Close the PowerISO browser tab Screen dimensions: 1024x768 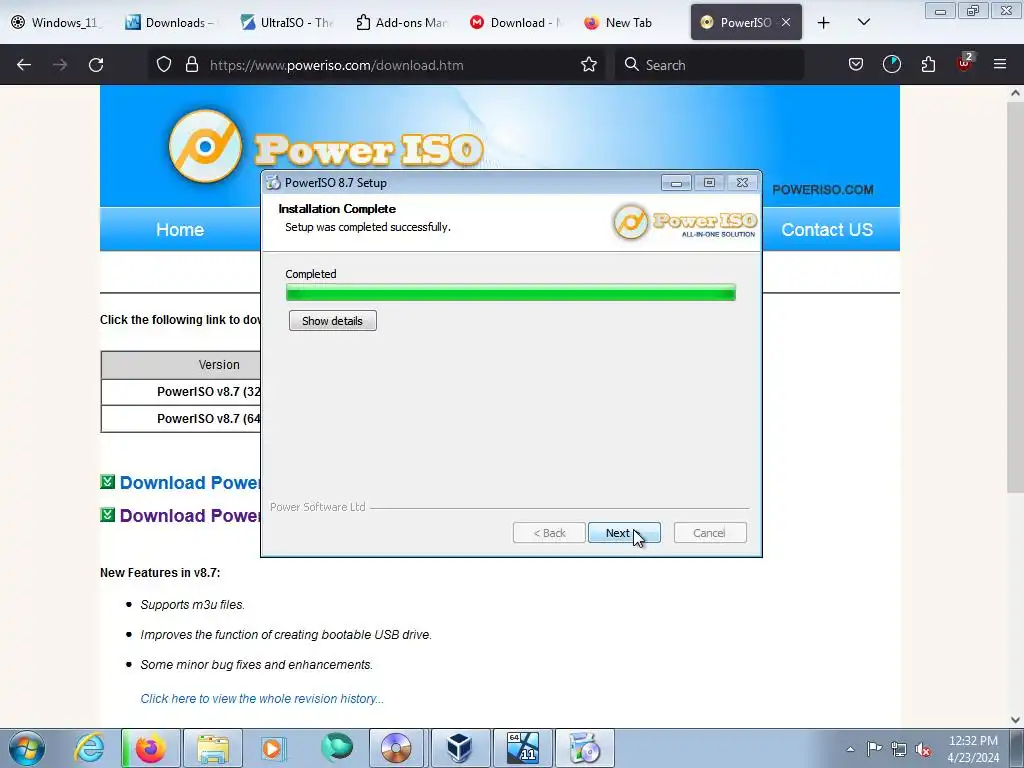click(x=786, y=22)
